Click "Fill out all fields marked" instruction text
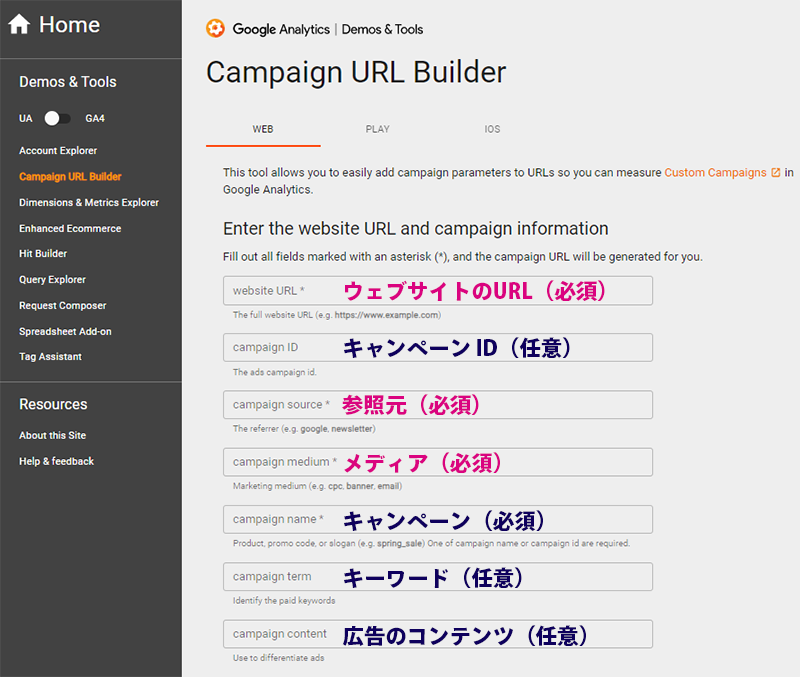The height and width of the screenshot is (677, 800). [463, 257]
